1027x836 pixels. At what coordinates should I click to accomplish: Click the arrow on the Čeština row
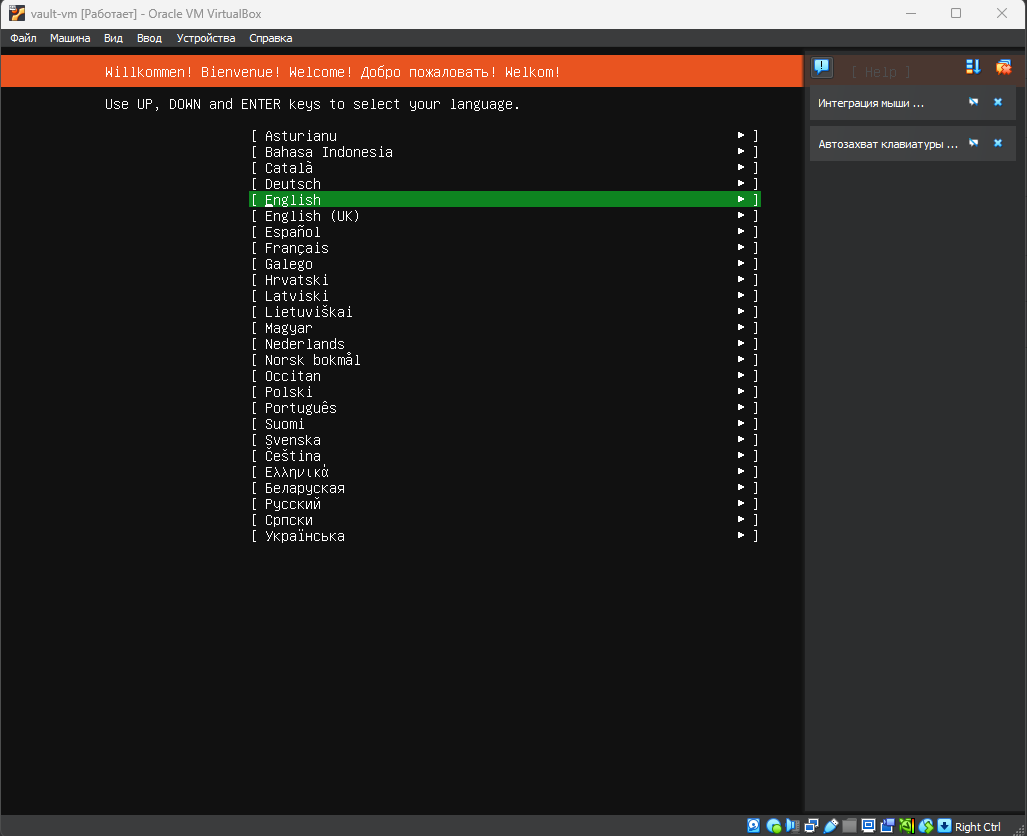tap(741, 455)
